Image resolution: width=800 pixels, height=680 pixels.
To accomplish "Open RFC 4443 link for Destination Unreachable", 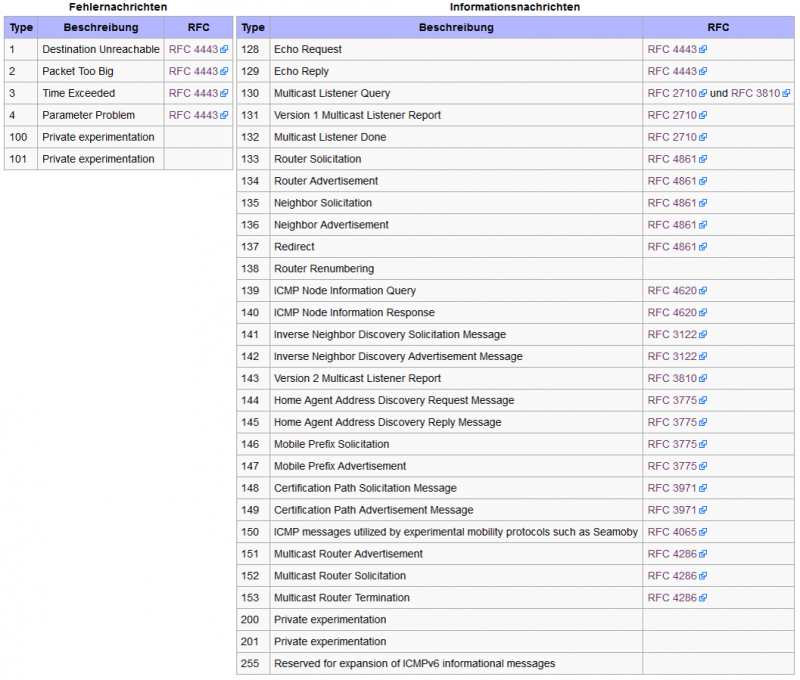I will pos(198,49).
